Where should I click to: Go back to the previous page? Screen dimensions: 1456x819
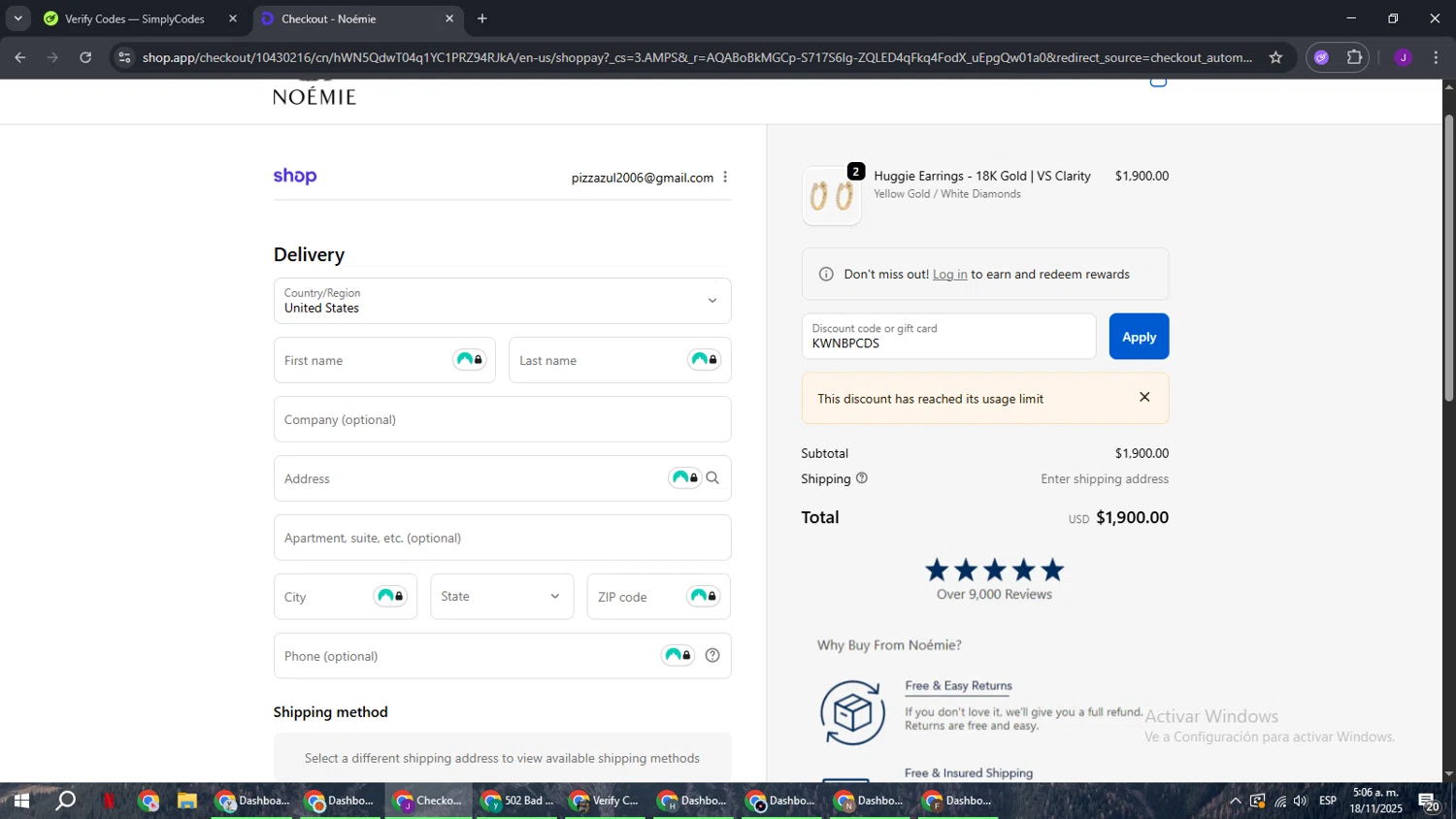tap(20, 57)
